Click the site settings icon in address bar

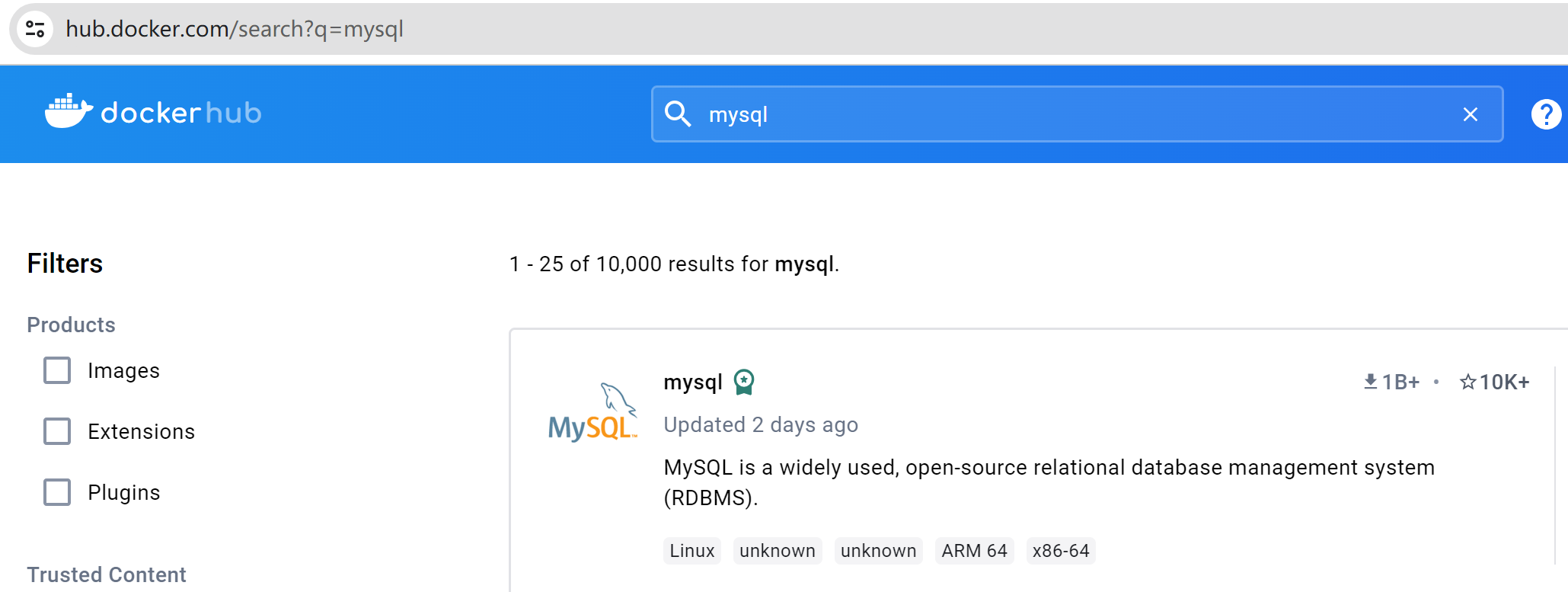pyautogui.click(x=35, y=29)
